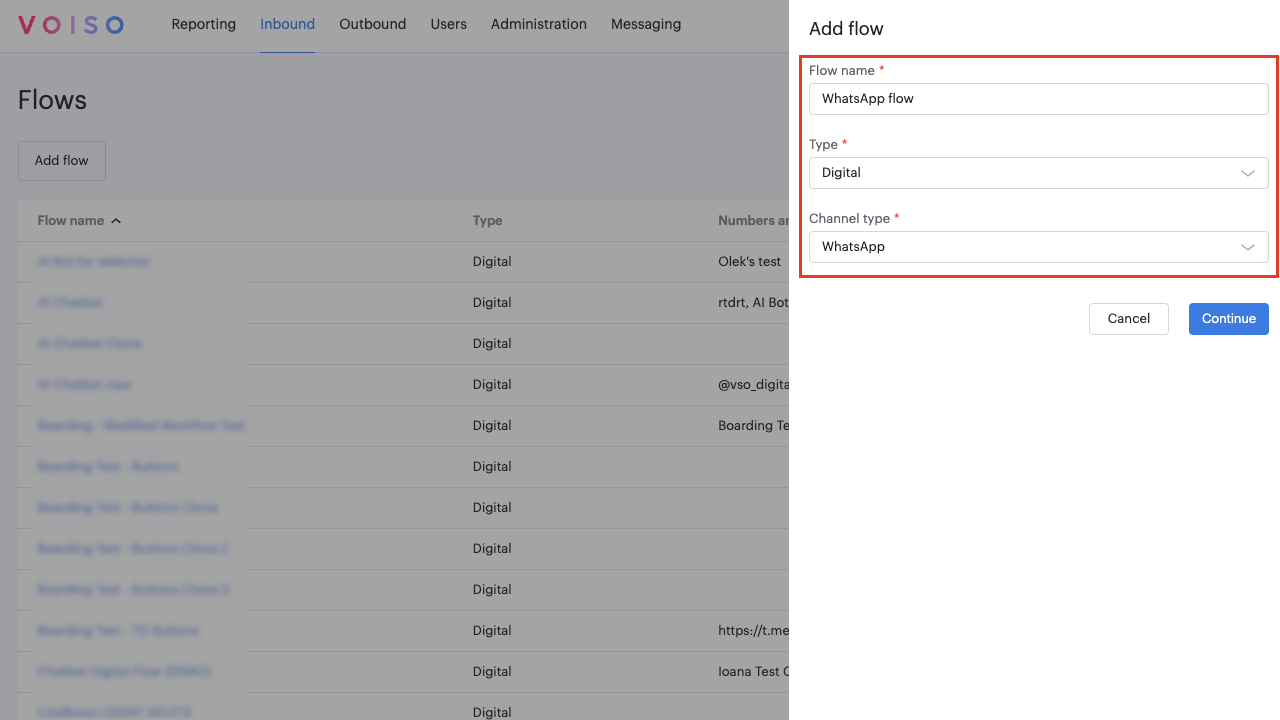Open the Administration menu
This screenshot has height=720, width=1280.
(x=539, y=24)
